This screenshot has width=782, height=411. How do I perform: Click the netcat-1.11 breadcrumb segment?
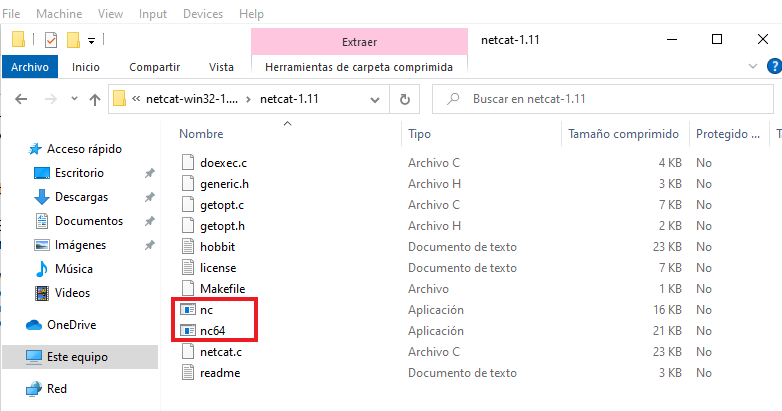[x=289, y=99]
